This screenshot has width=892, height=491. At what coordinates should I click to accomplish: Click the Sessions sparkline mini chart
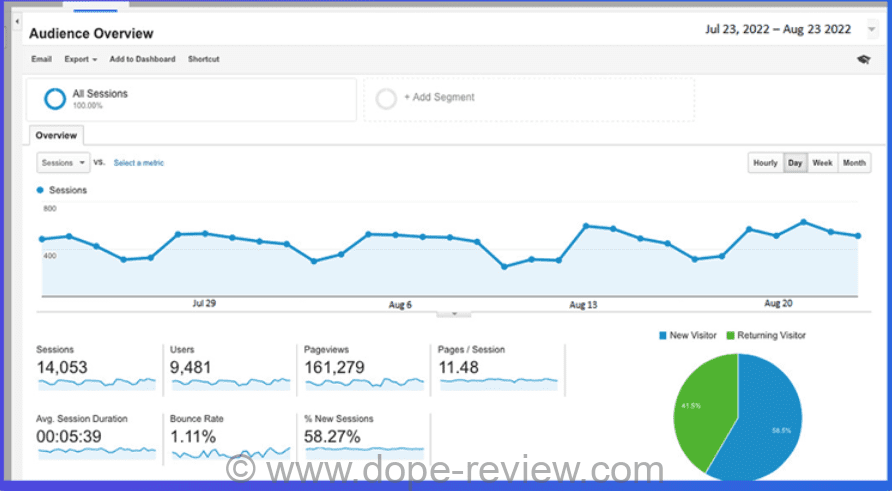click(x=96, y=382)
